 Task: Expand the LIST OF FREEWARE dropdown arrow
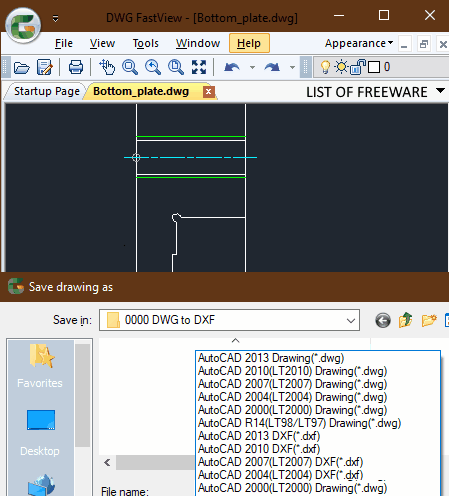(x=440, y=91)
